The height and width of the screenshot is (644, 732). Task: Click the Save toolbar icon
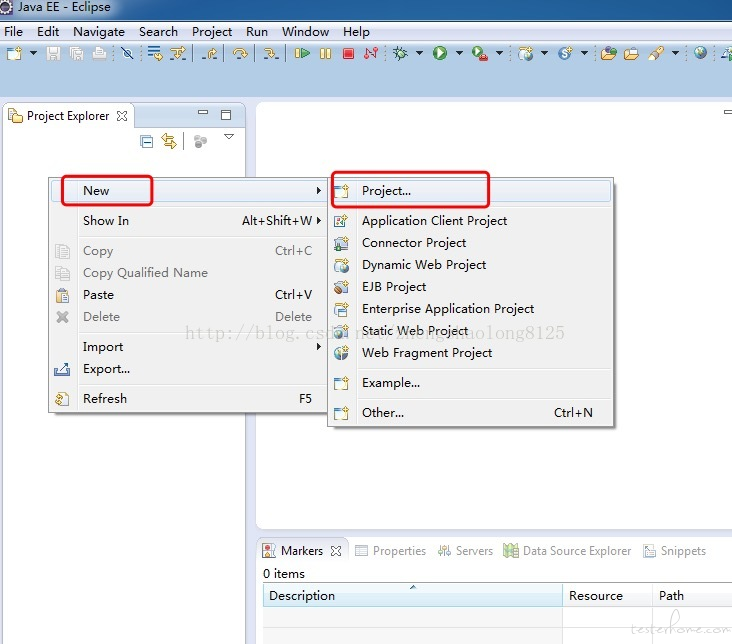tap(53, 53)
